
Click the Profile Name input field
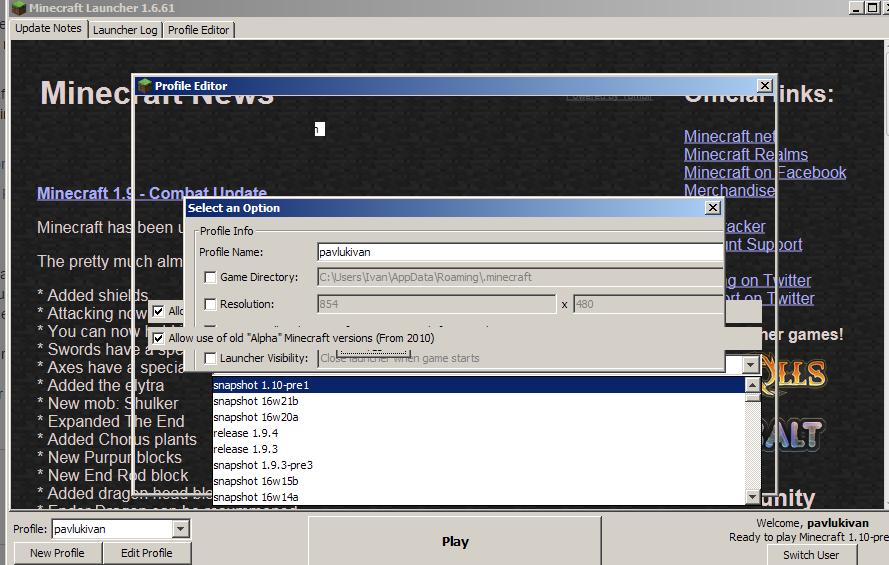tap(520, 252)
